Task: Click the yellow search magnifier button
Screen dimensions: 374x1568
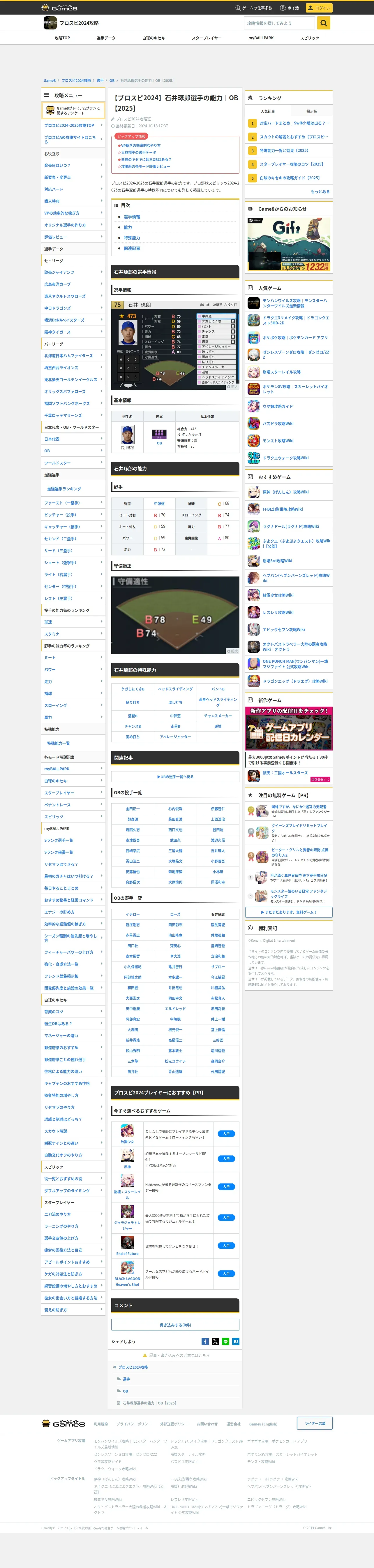Action: coord(324,23)
